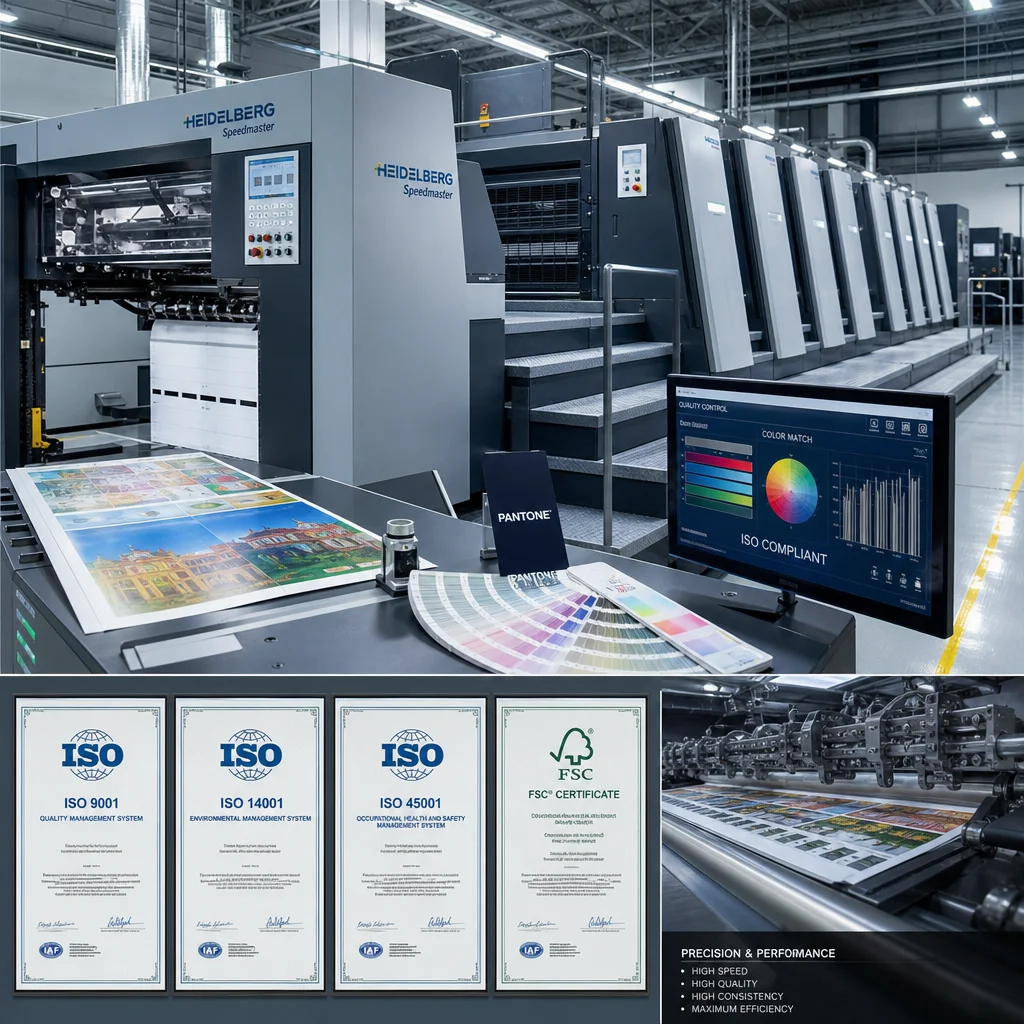Select the gray top bar on the Quality Control monitor
The width and height of the screenshot is (1024, 1024).
718,446
